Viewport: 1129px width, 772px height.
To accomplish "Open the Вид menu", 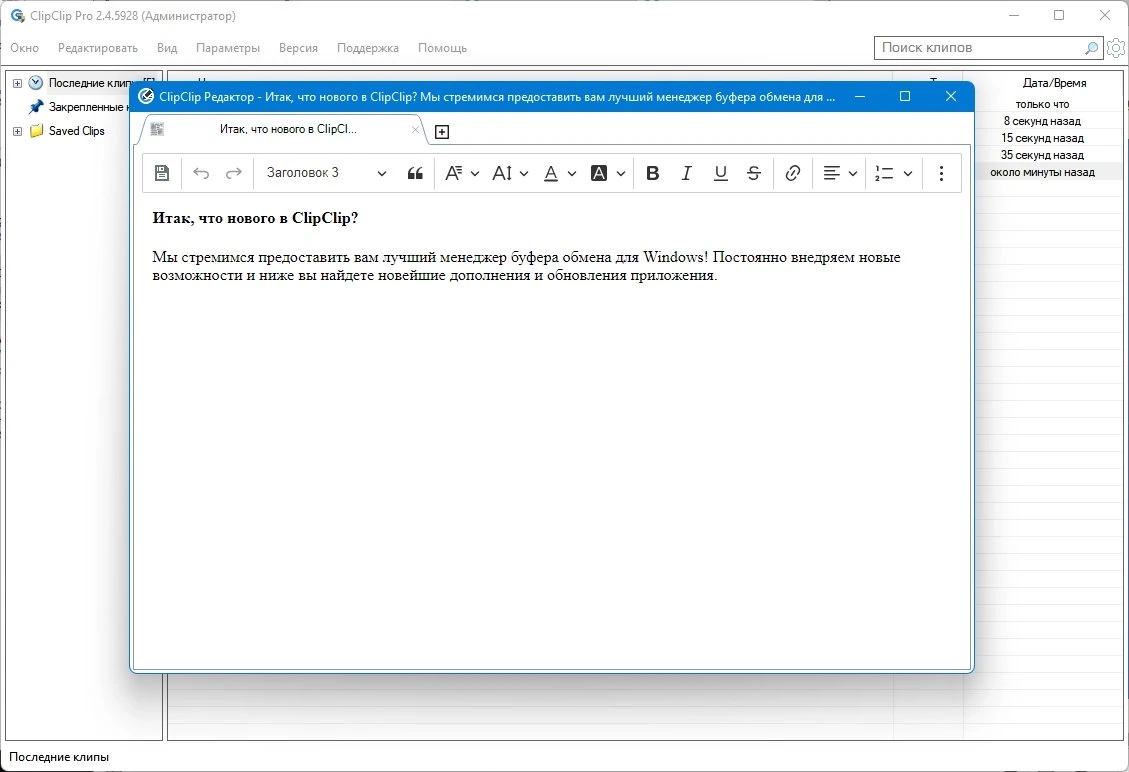I will pyautogui.click(x=167, y=48).
